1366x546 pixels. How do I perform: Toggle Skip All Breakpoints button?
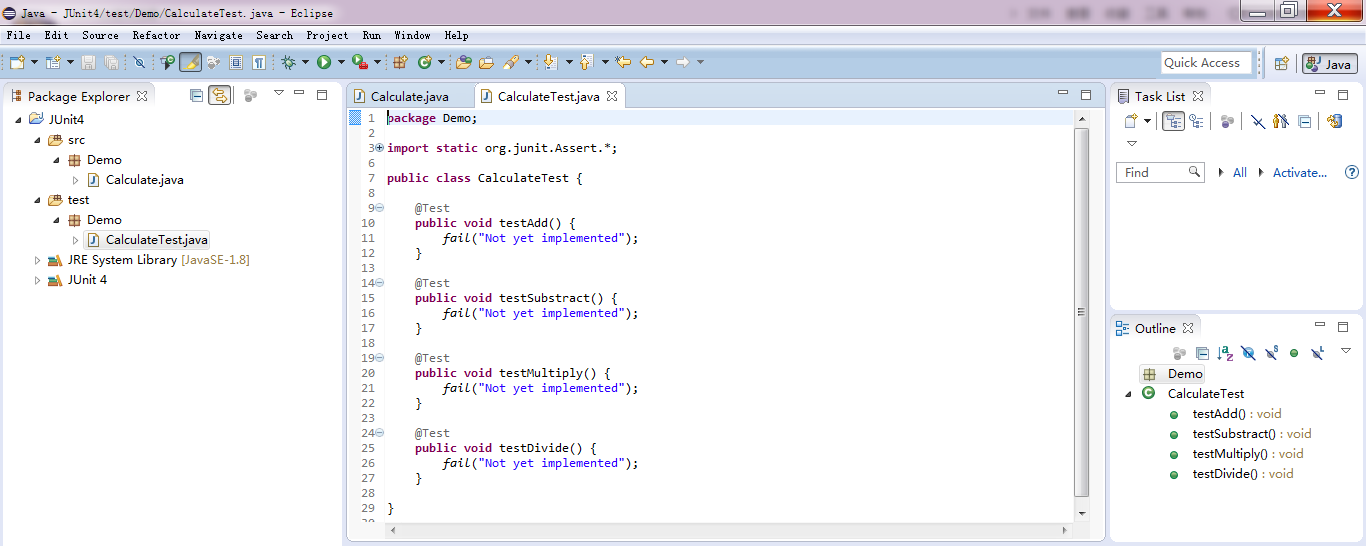pos(139,62)
